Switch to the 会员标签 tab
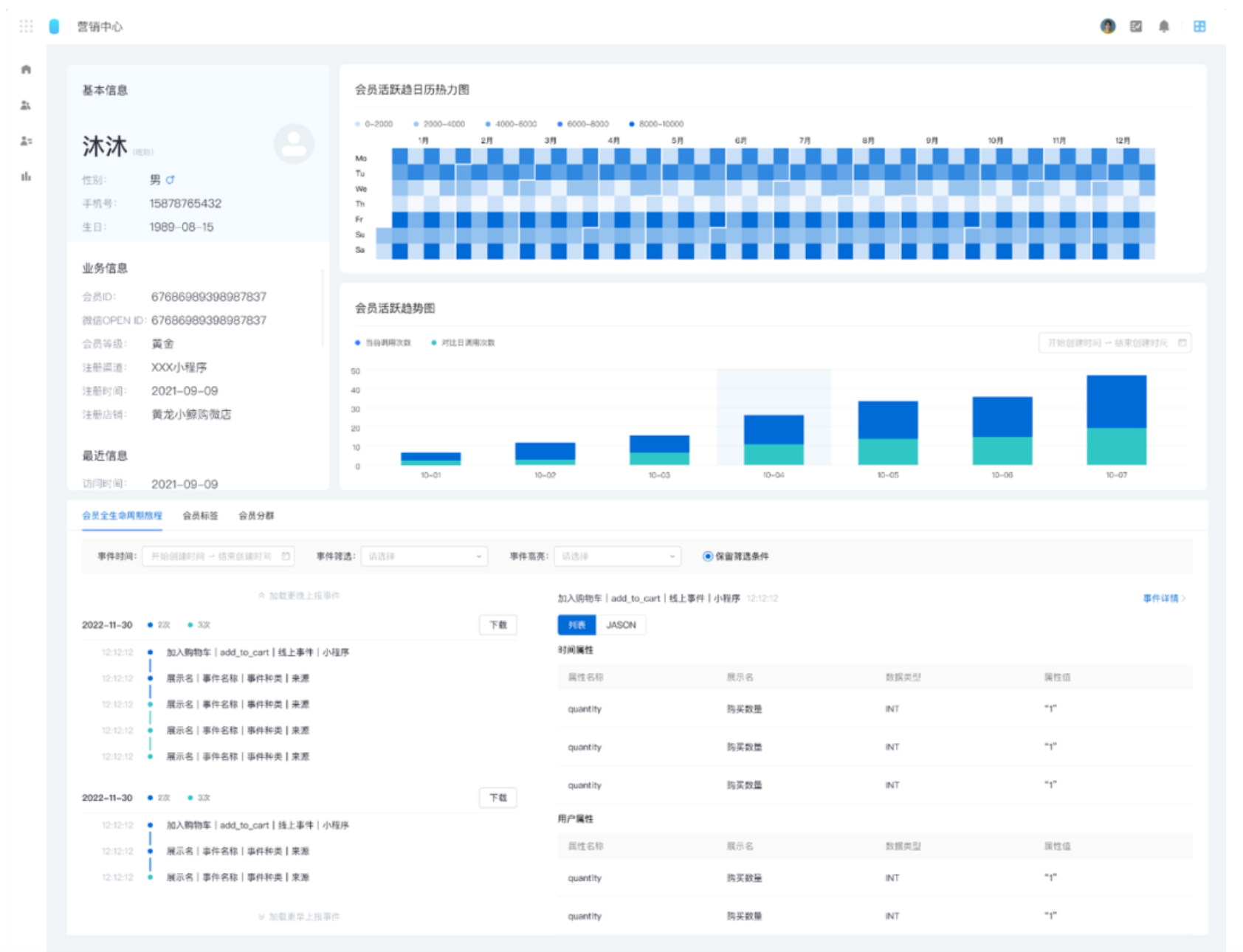This screenshot has width=1243, height=952. (x=200, y=516)
